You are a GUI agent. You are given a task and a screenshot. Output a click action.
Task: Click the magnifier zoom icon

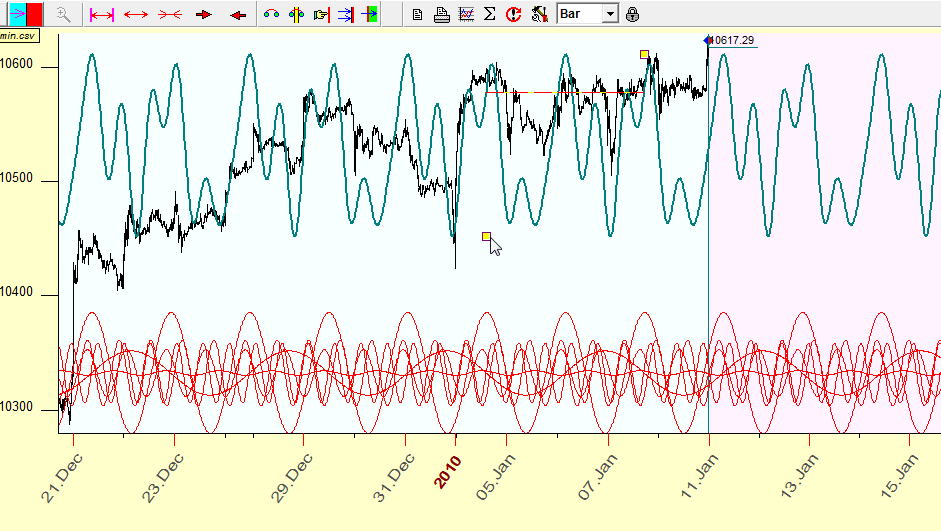(x=63, y=14)
